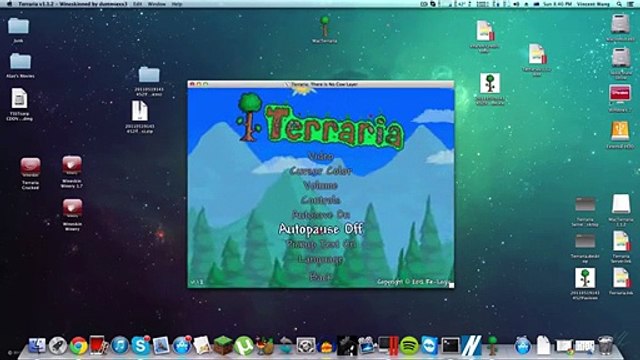Click Back in the Terraria menu

(321, 276)
